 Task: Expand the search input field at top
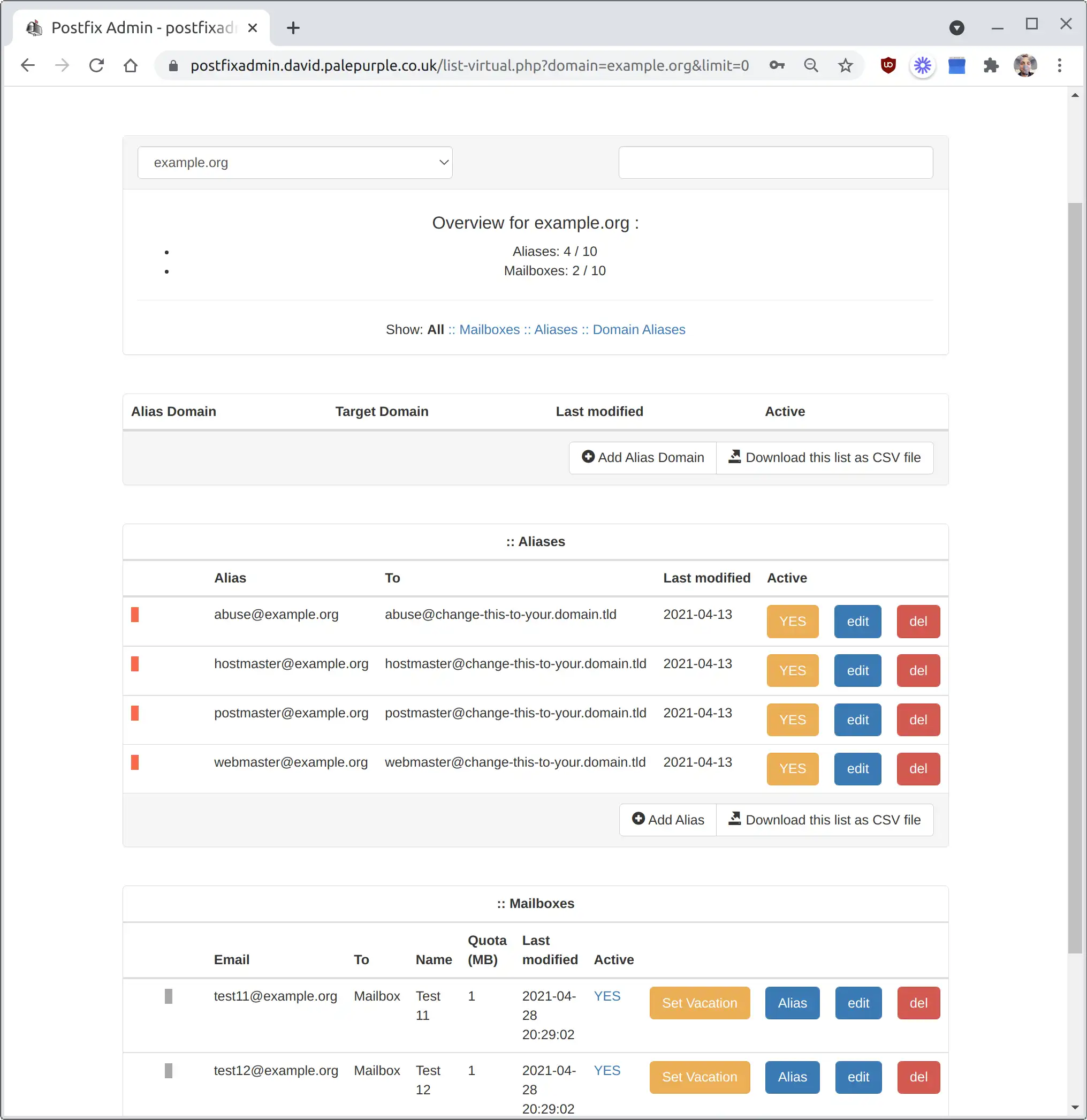tap(776, 163)
